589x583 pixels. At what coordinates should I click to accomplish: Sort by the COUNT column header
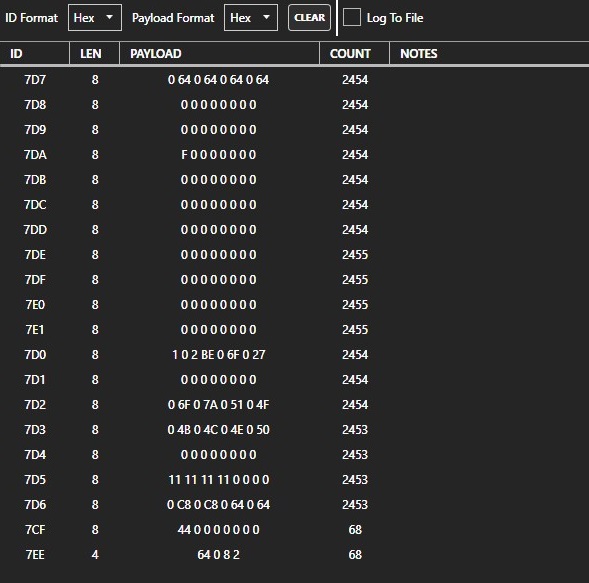(355, 53)
